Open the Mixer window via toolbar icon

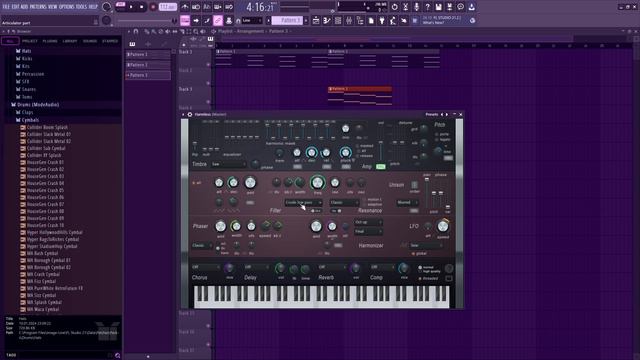349,20
